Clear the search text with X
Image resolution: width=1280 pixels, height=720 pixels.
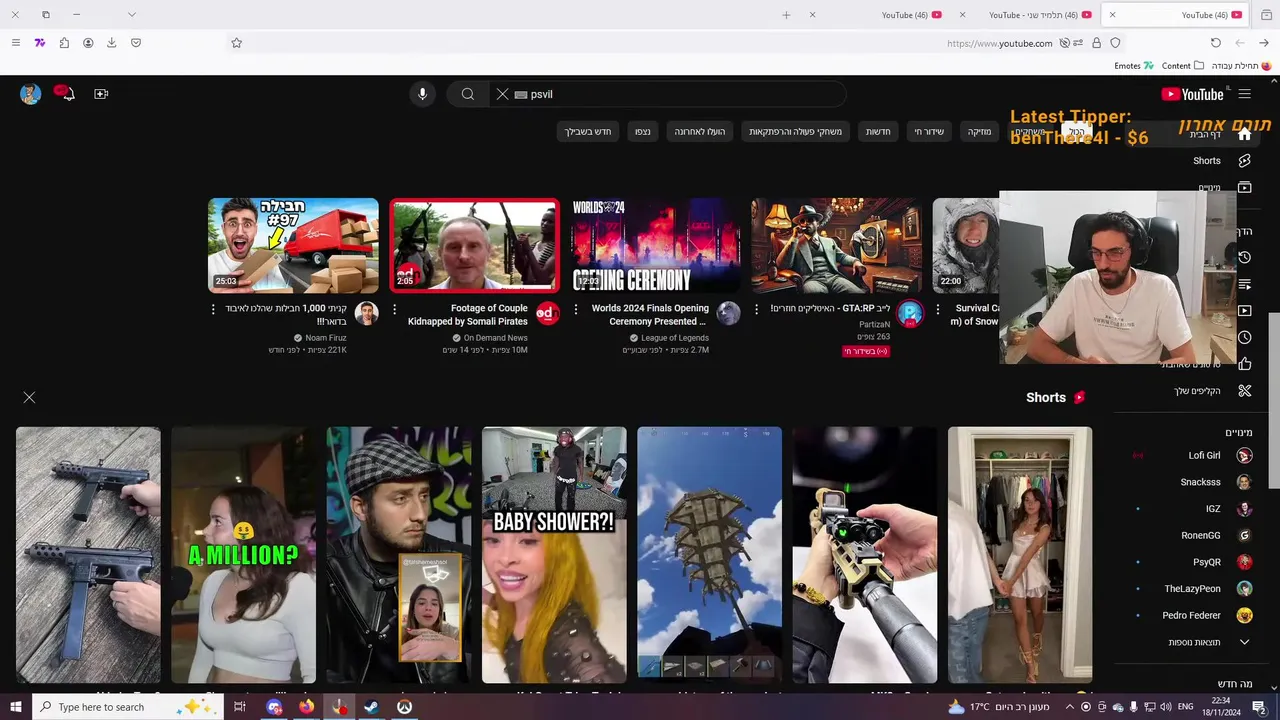[502, 94]
